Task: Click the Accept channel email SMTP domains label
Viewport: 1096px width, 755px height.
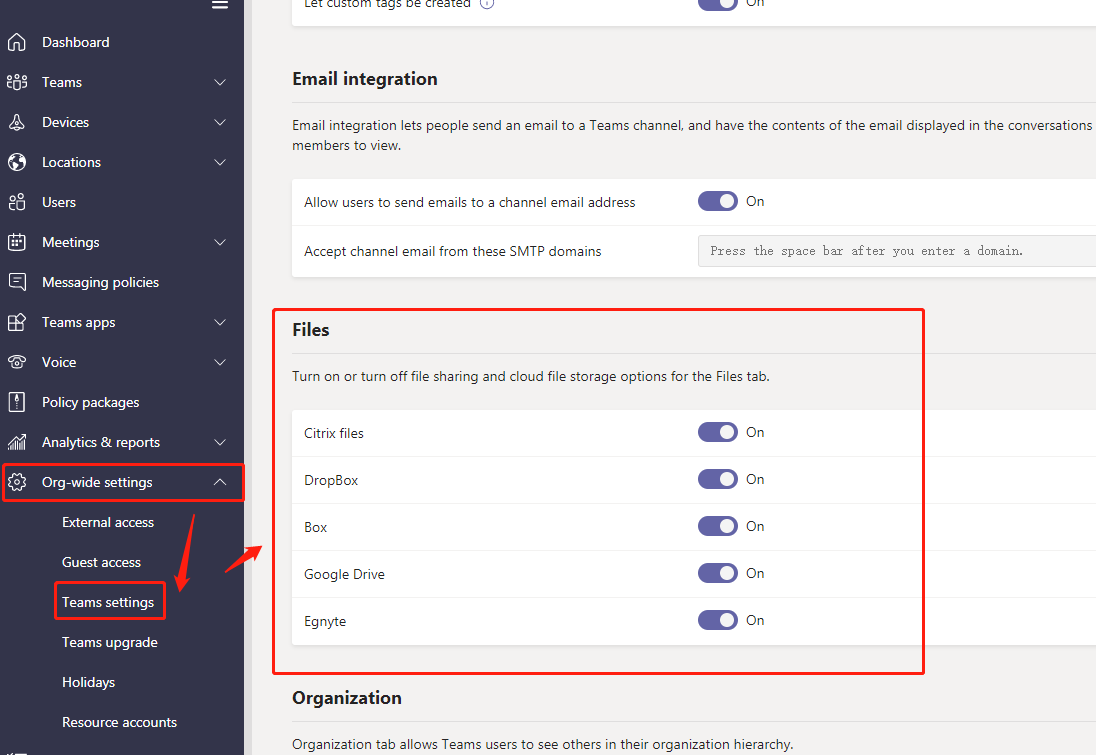Action: [453, 252]
